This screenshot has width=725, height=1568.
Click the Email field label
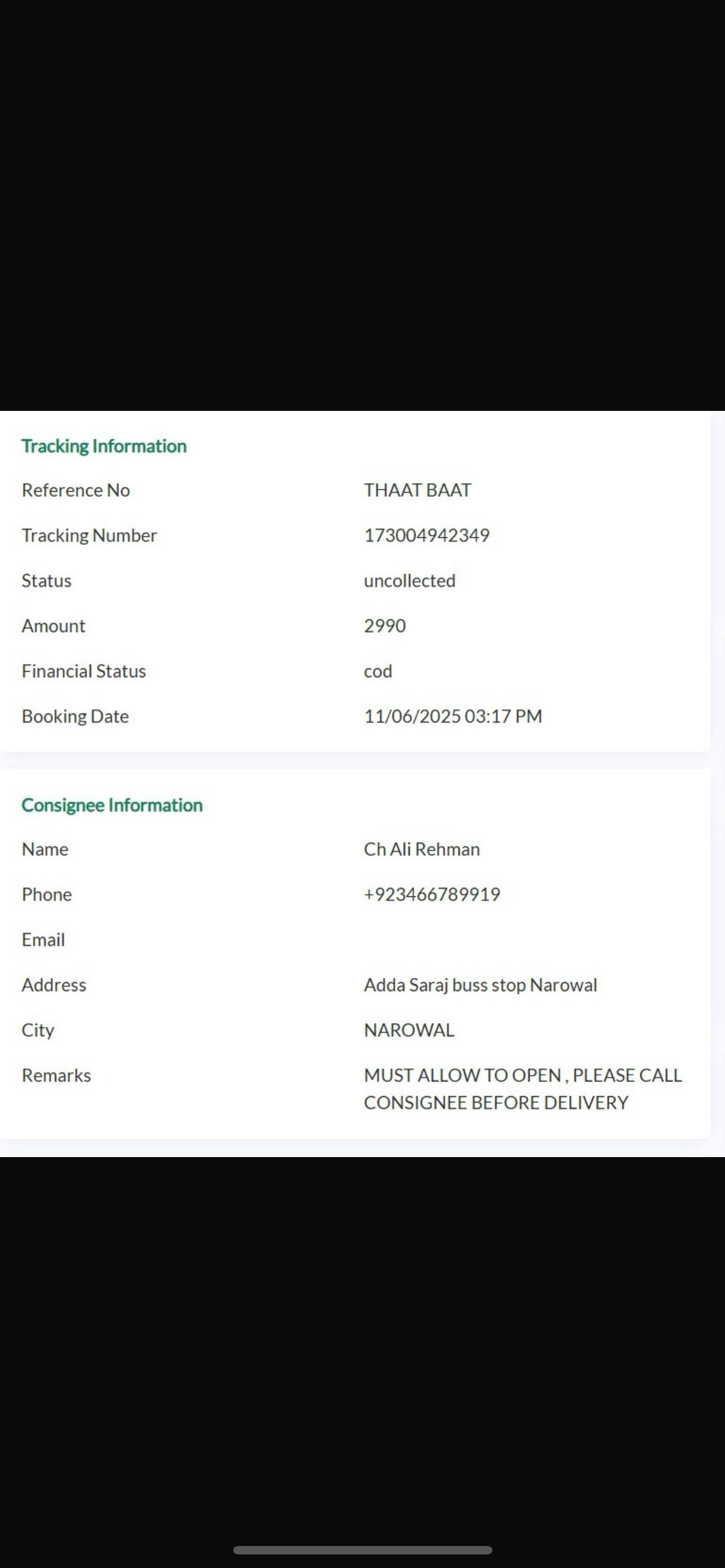[x=43, y=940]
